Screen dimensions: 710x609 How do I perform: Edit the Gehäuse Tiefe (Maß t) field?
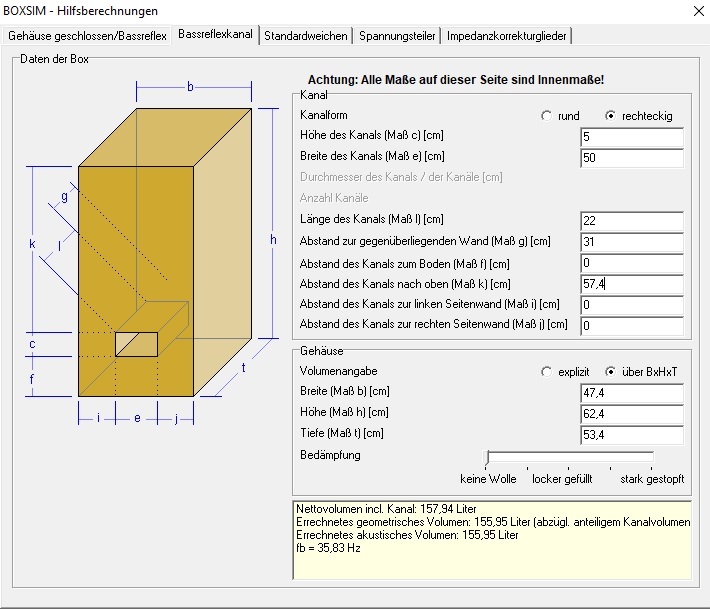coord(631,435)
